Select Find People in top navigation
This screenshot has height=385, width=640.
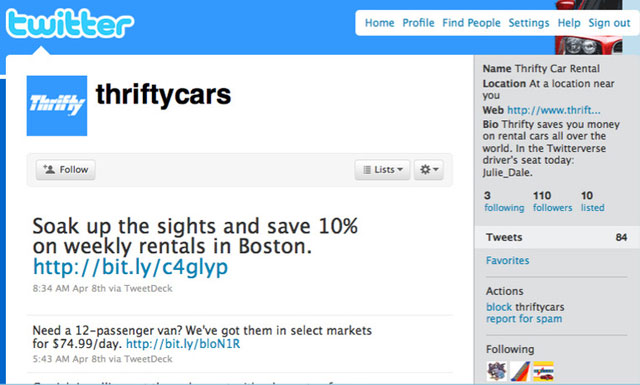coord(471,23)
